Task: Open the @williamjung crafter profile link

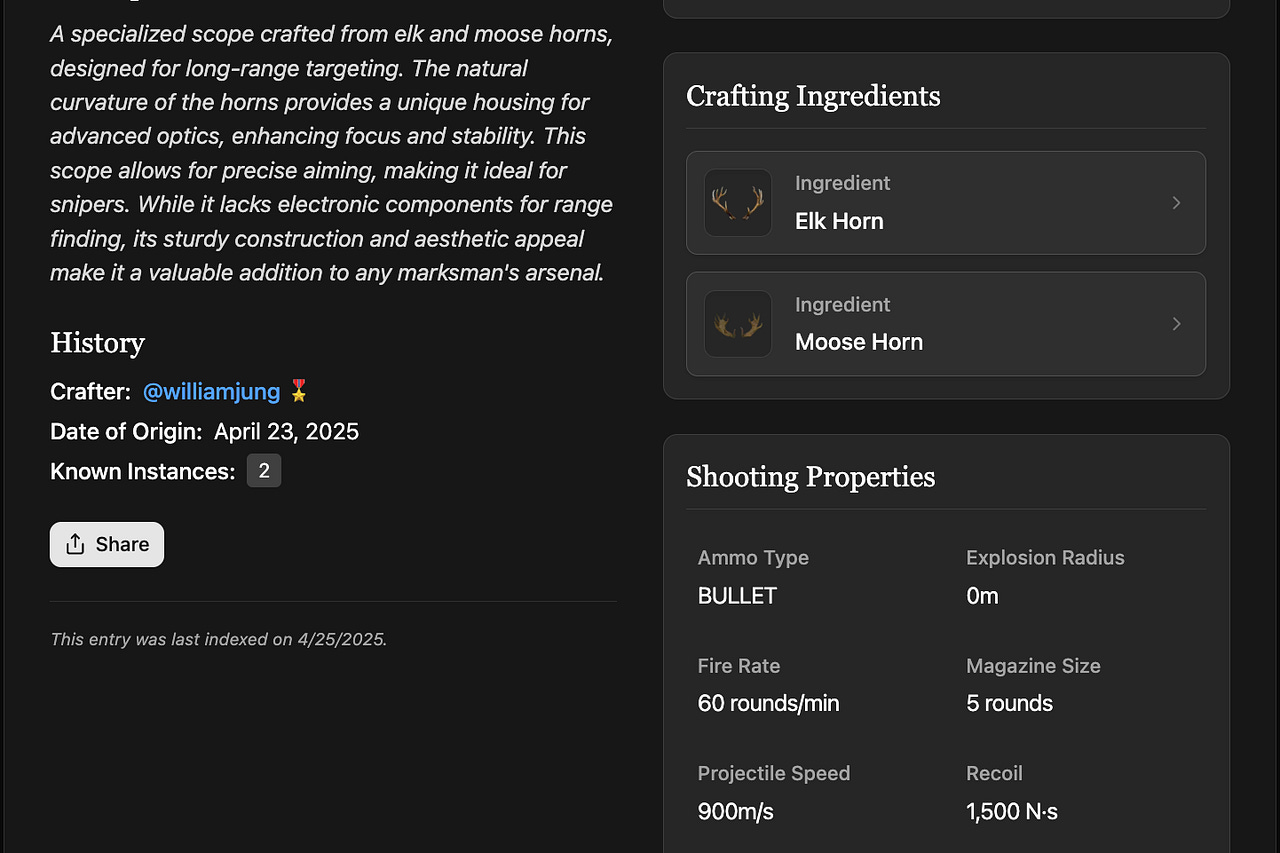Action: 211,391
